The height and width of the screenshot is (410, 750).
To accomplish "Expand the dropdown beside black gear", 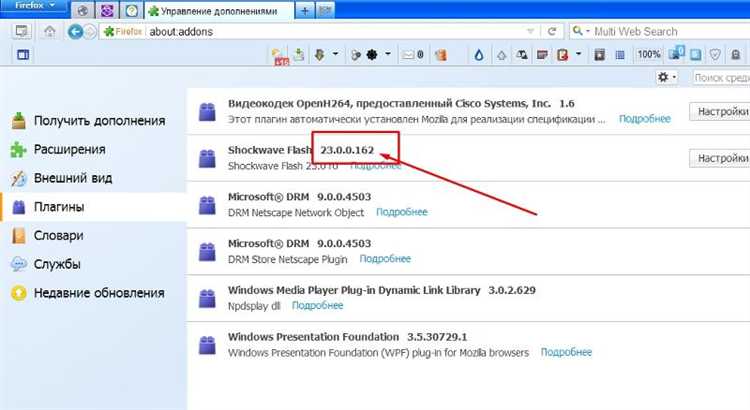I will coord(388,54).
